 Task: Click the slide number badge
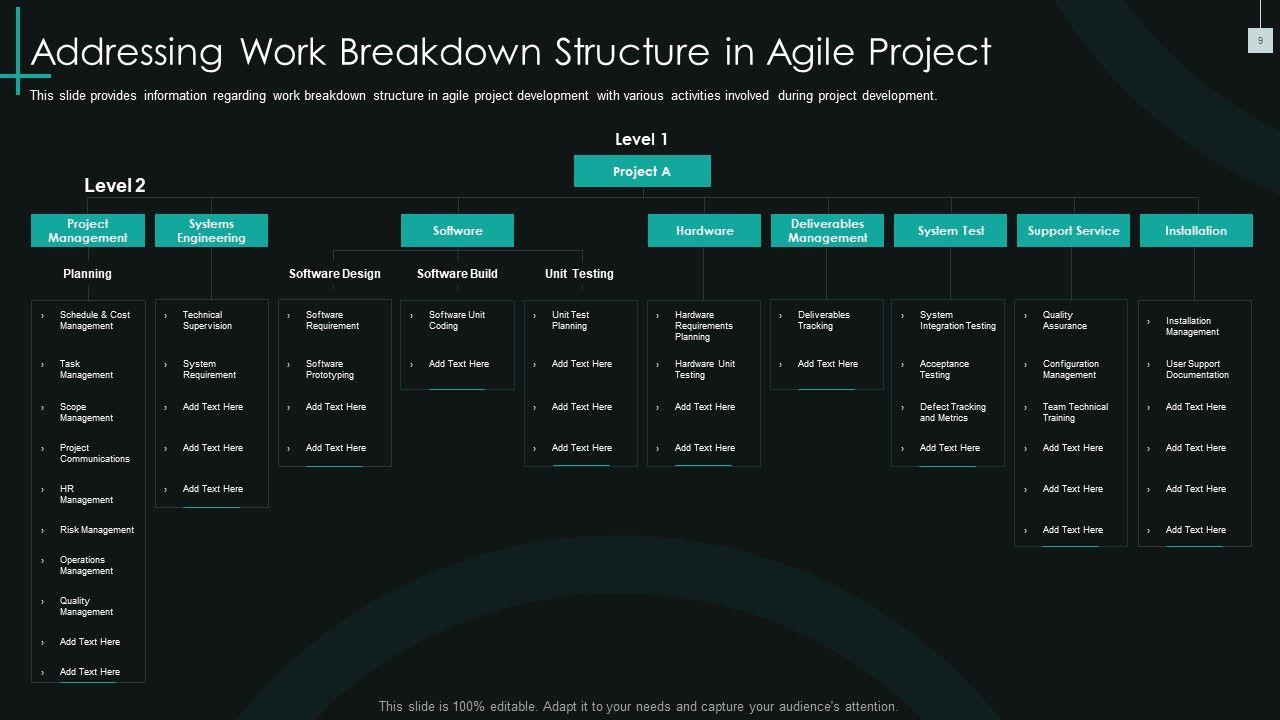click(x=1260, y=40)
